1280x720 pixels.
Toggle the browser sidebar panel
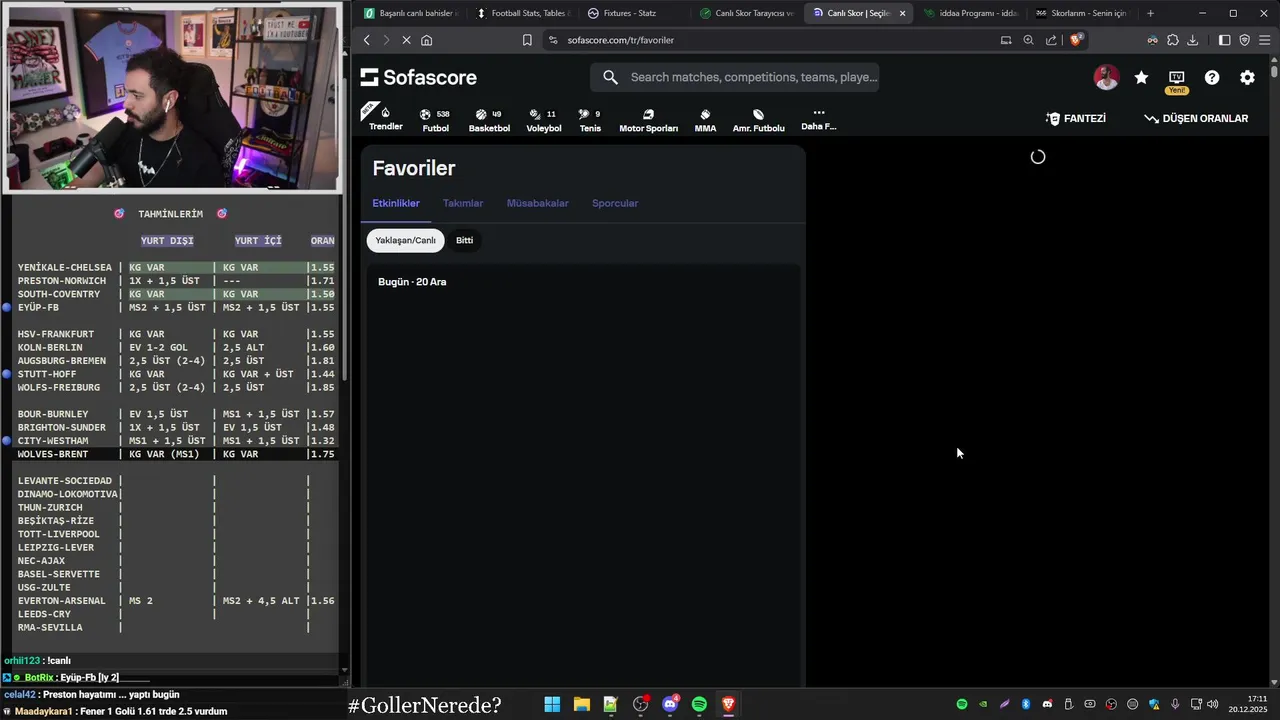1224,40
